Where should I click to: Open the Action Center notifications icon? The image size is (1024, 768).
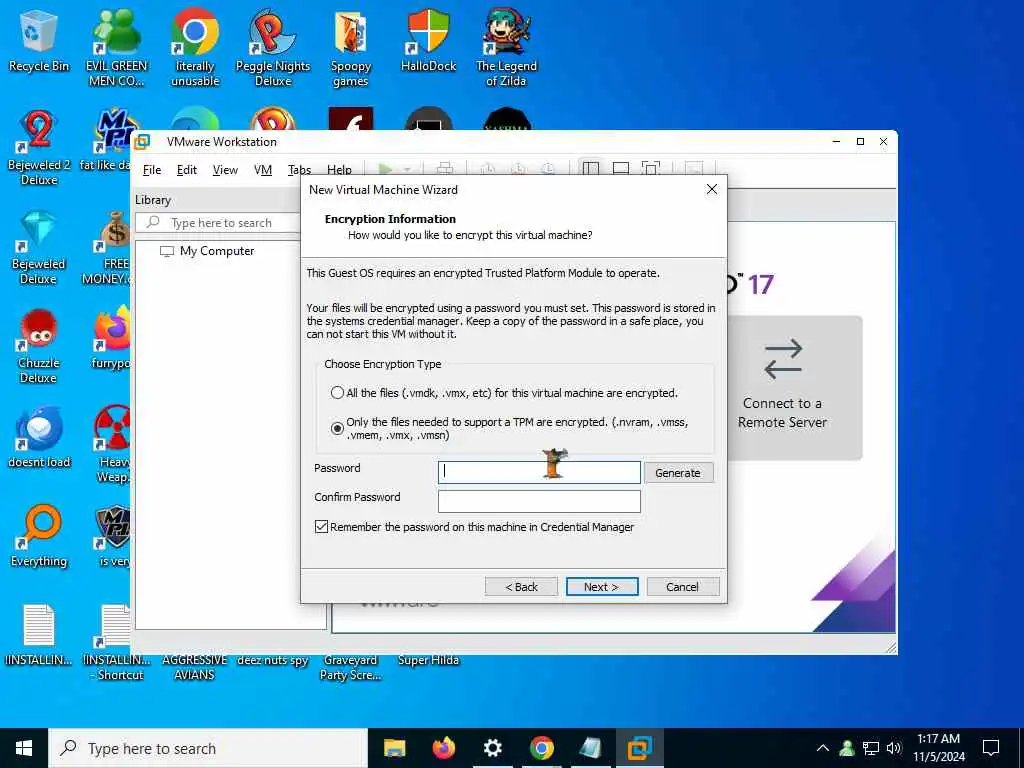click(x=991, y=748)
